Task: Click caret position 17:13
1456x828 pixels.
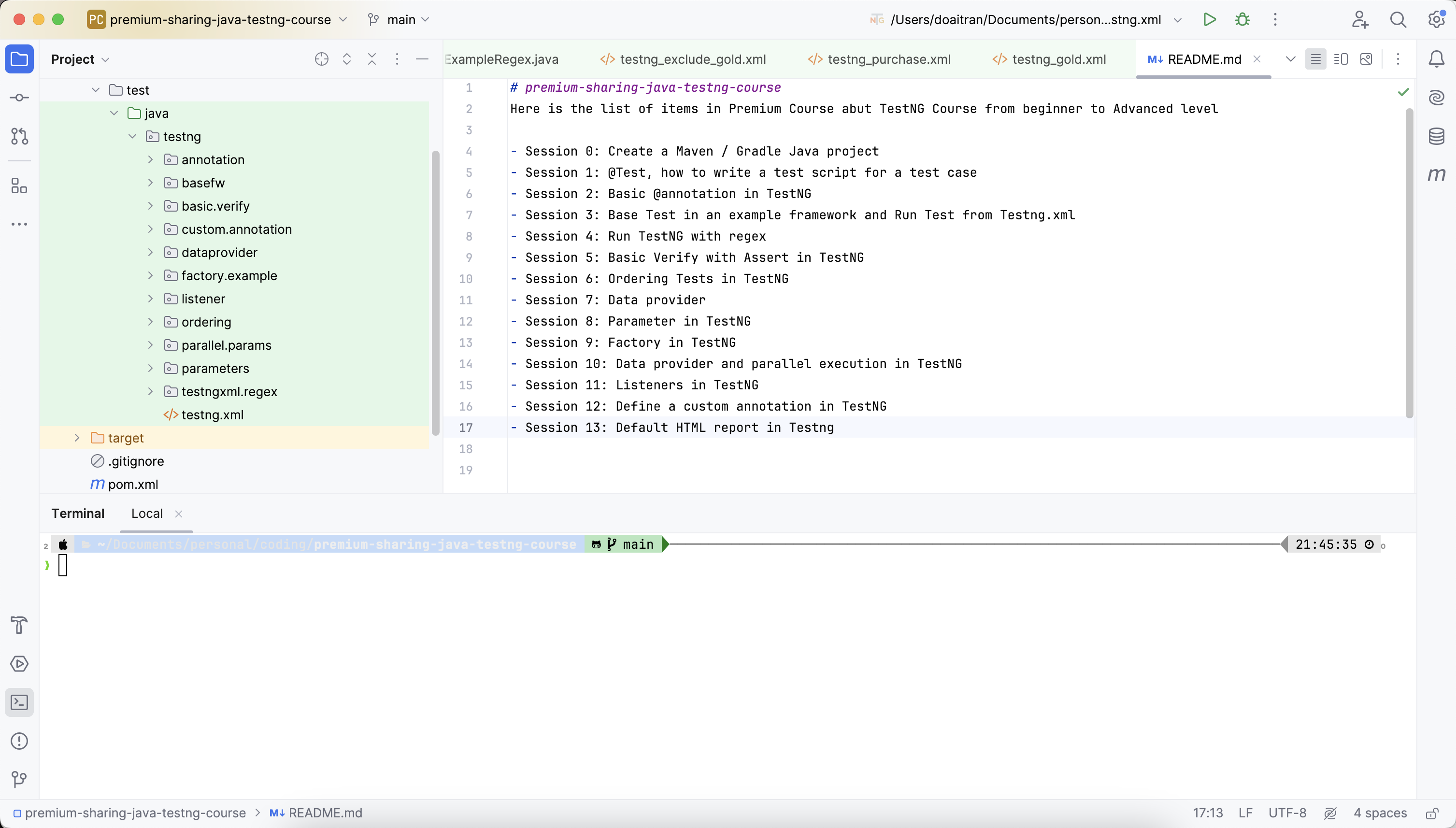Action: tap(1208, 813)
